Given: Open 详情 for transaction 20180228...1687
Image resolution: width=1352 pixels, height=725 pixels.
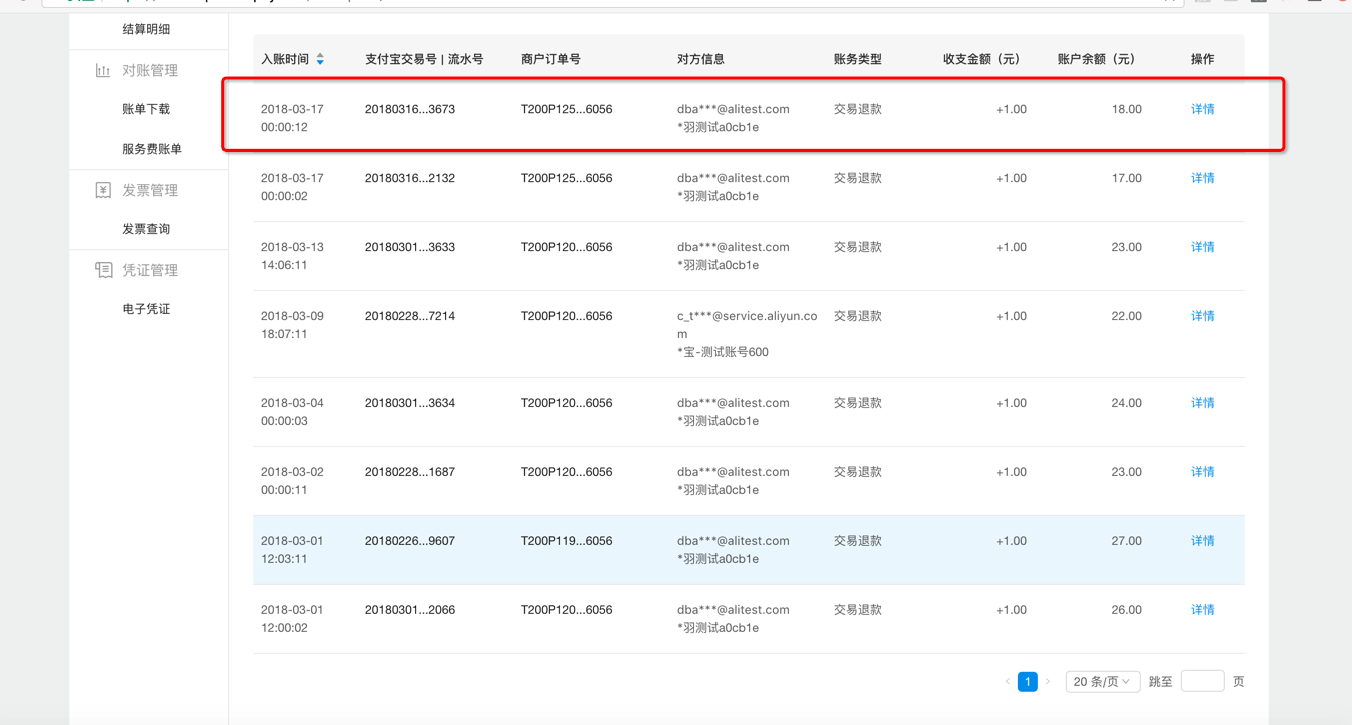Looking at the screenshot, I should (1203, 472).
